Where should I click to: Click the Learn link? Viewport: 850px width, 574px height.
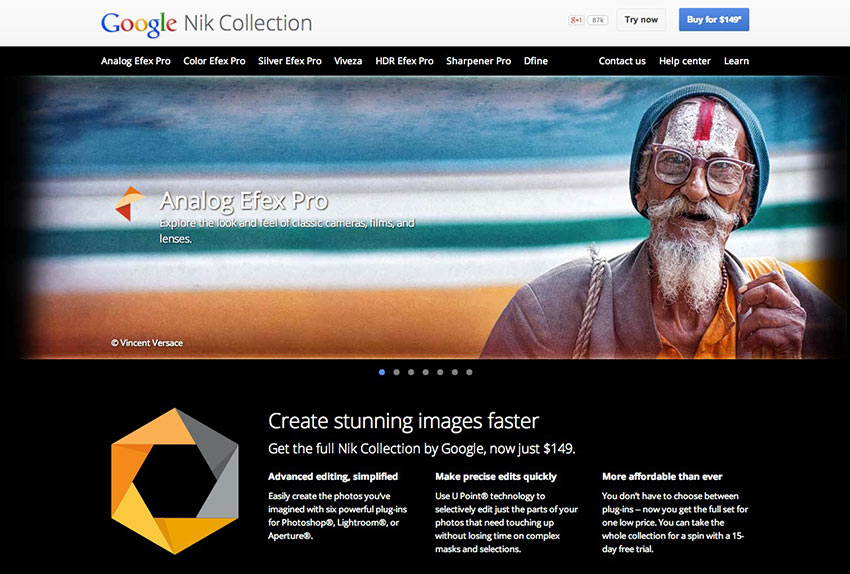pos(736,61)
